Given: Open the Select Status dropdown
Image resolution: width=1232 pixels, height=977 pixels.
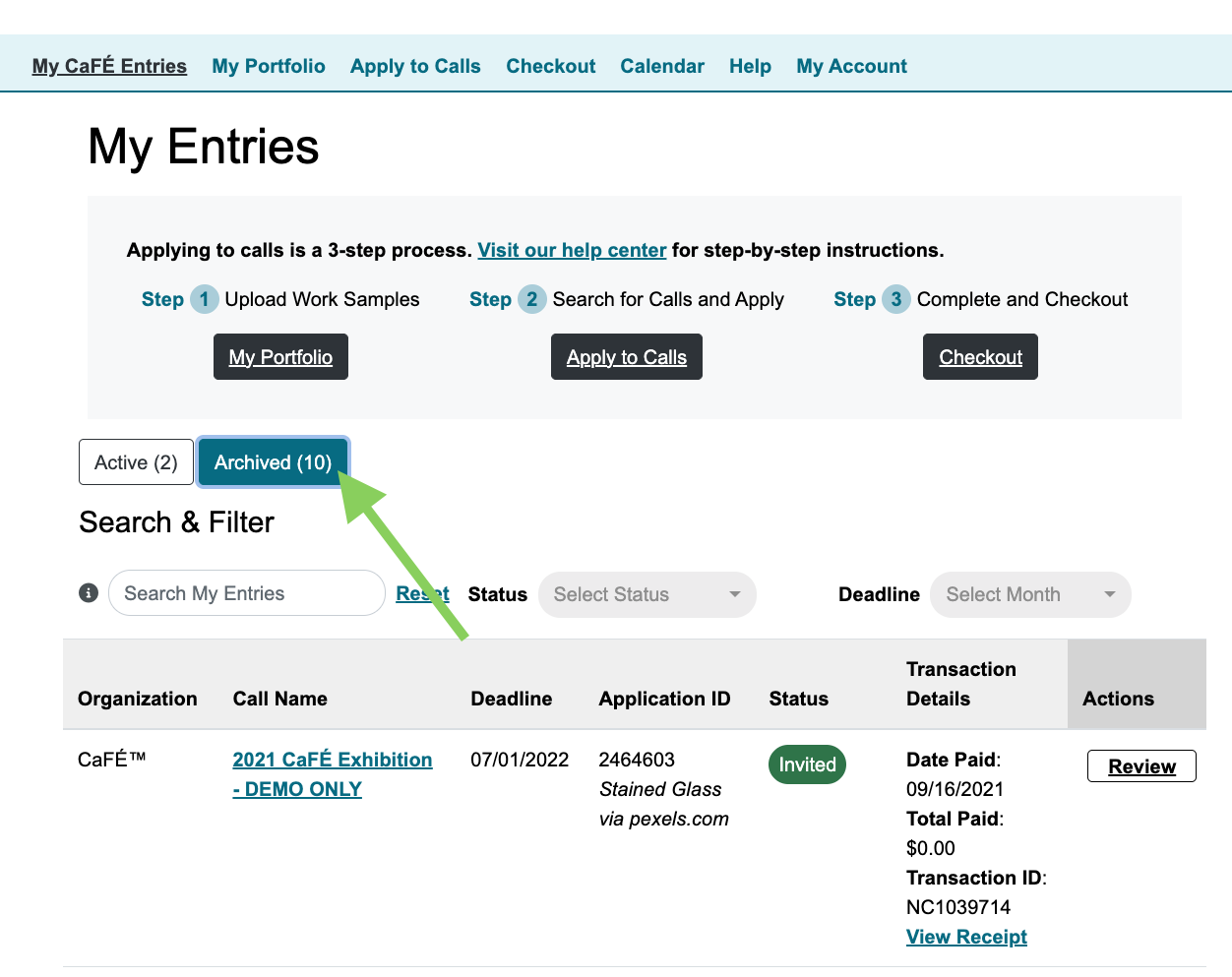Looking at the screenshot, I should [x=647, y=594].
